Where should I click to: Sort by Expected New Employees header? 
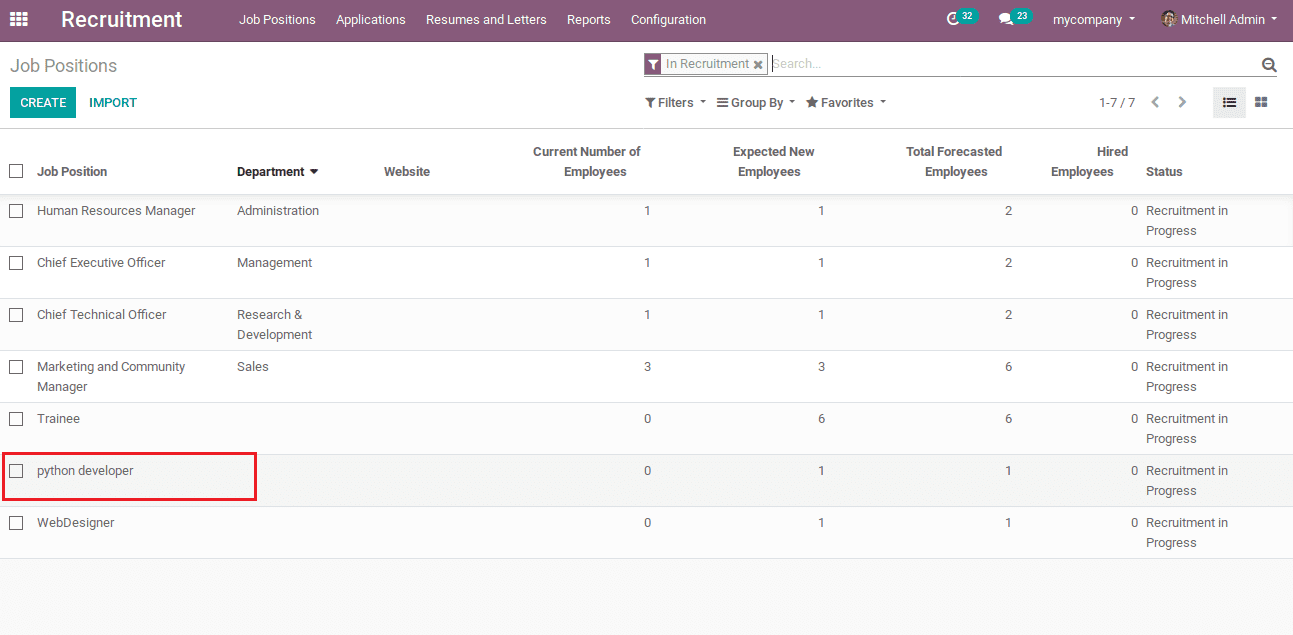pyautogui.click(x=772, y=162)
